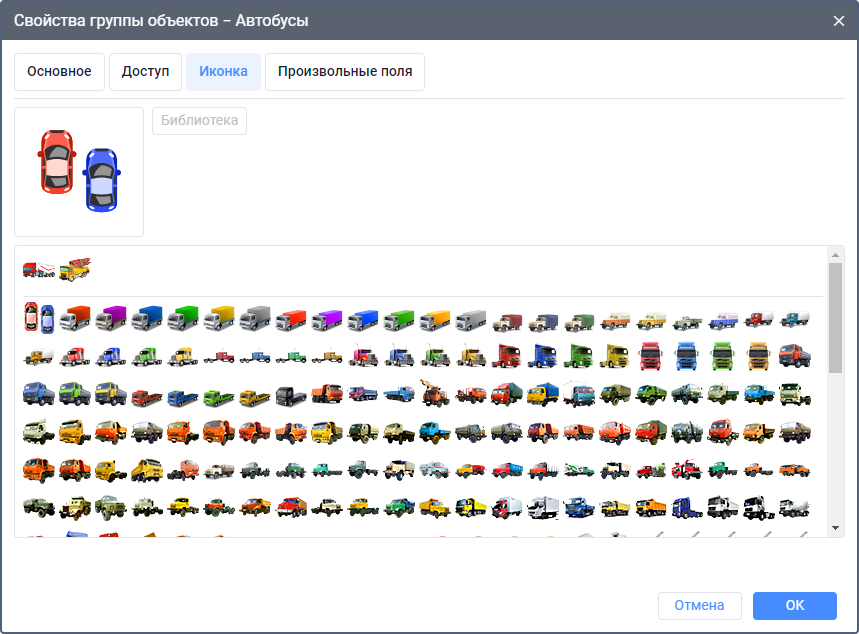Pick the yellow-cab truck with red tank
The width and height of the screenshot is (859, 634).
click(x=471, y=470)
